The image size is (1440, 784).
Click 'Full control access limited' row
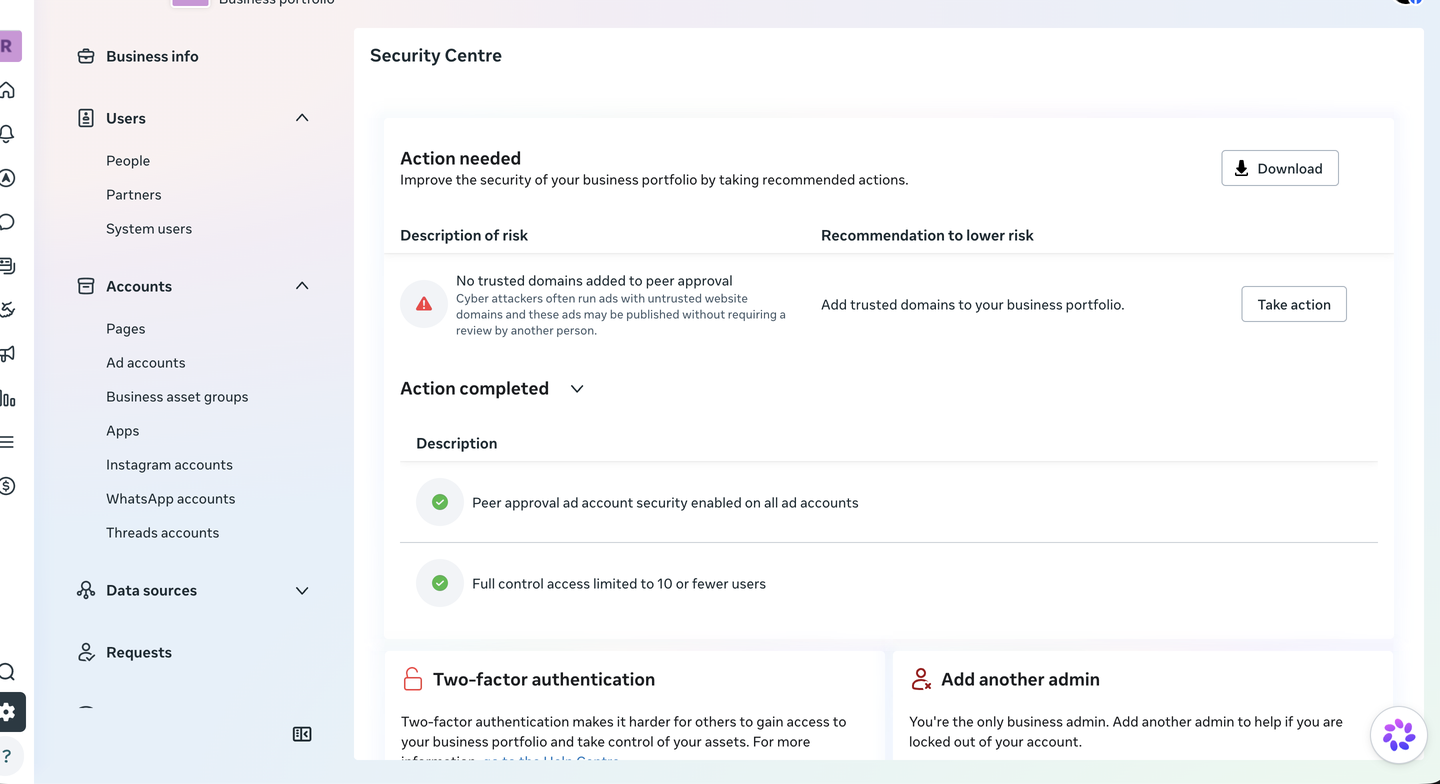(x=888, y=584)
